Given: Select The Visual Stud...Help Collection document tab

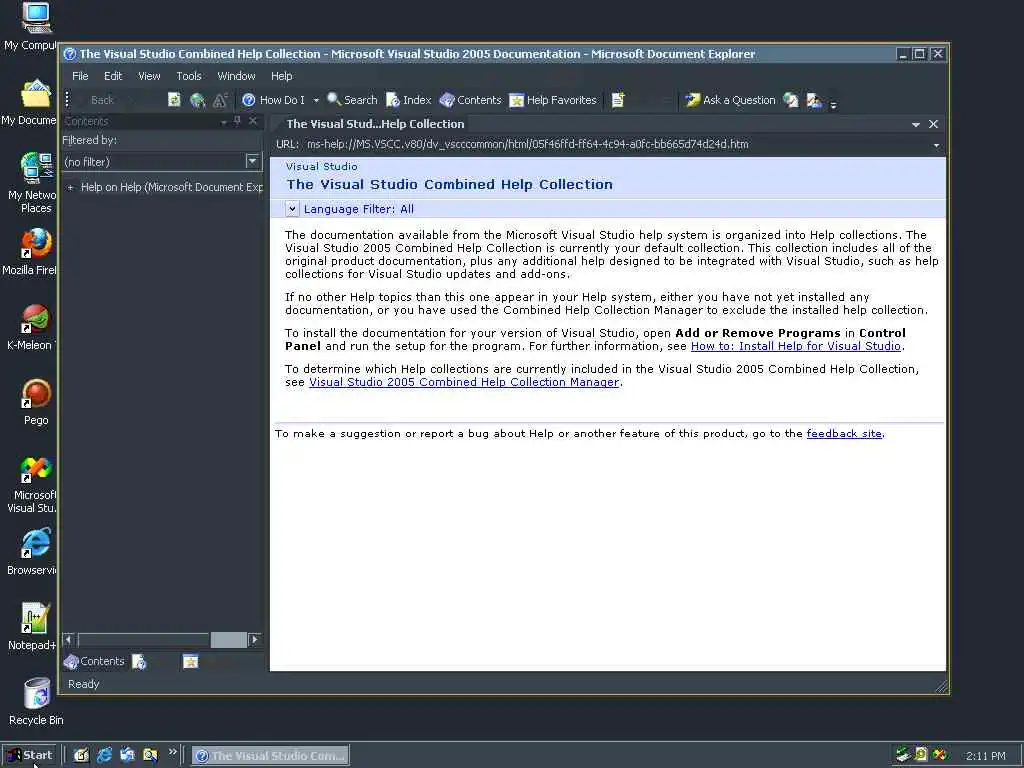Looking at the screenshot, I should pyautogui.click(x=375, y=124).
